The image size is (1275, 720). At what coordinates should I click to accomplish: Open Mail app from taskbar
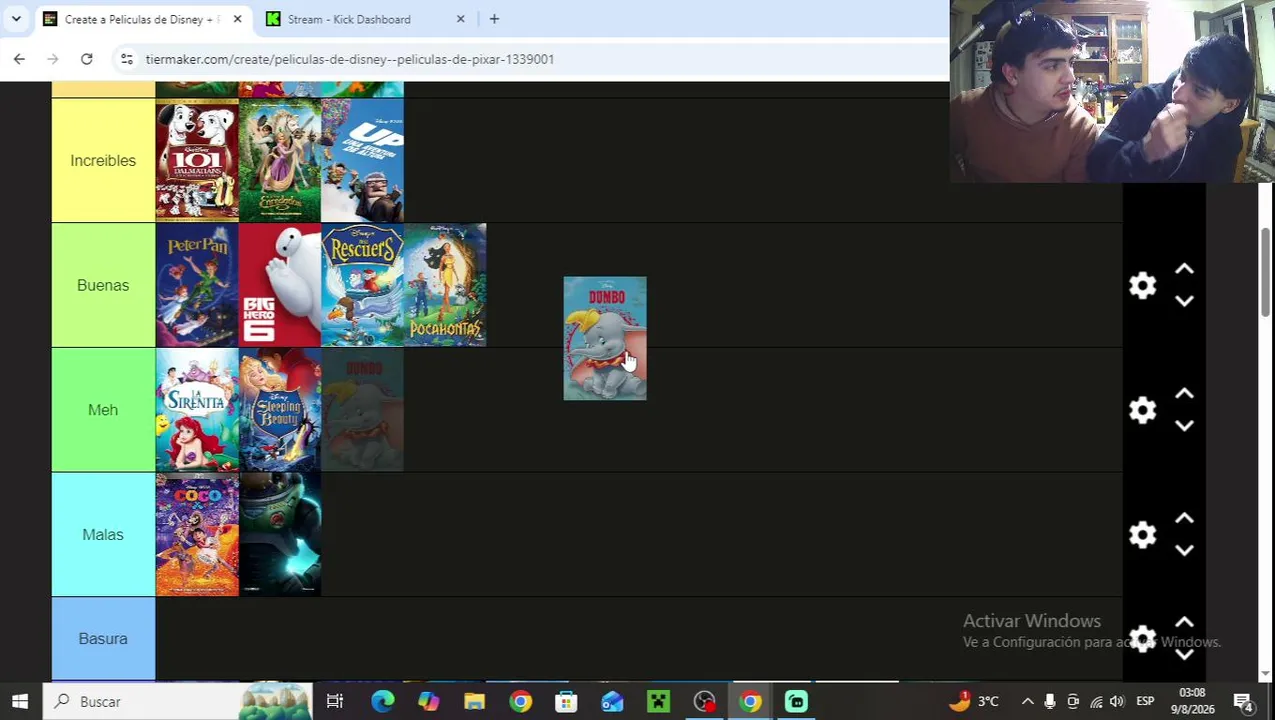(612, 701)
